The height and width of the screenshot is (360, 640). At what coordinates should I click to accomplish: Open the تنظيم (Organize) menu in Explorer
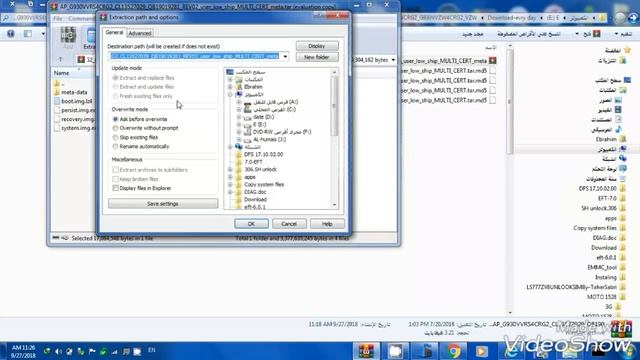pyautogui.click(x=623, y=34)
